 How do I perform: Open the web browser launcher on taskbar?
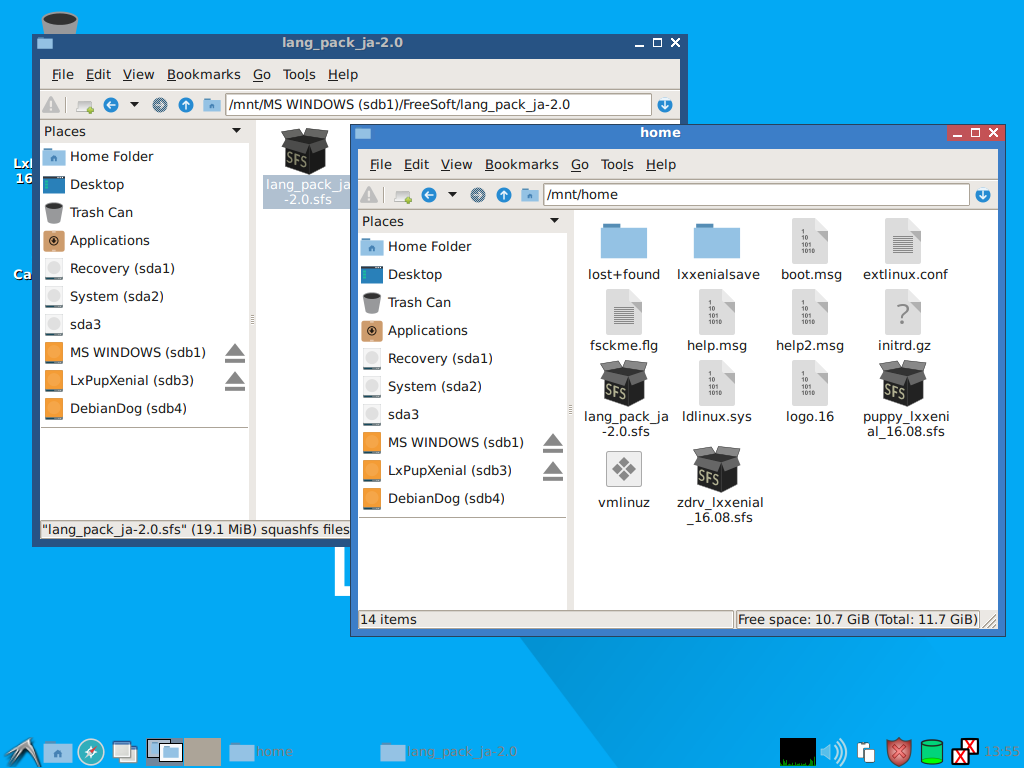(x=91, y=752)
